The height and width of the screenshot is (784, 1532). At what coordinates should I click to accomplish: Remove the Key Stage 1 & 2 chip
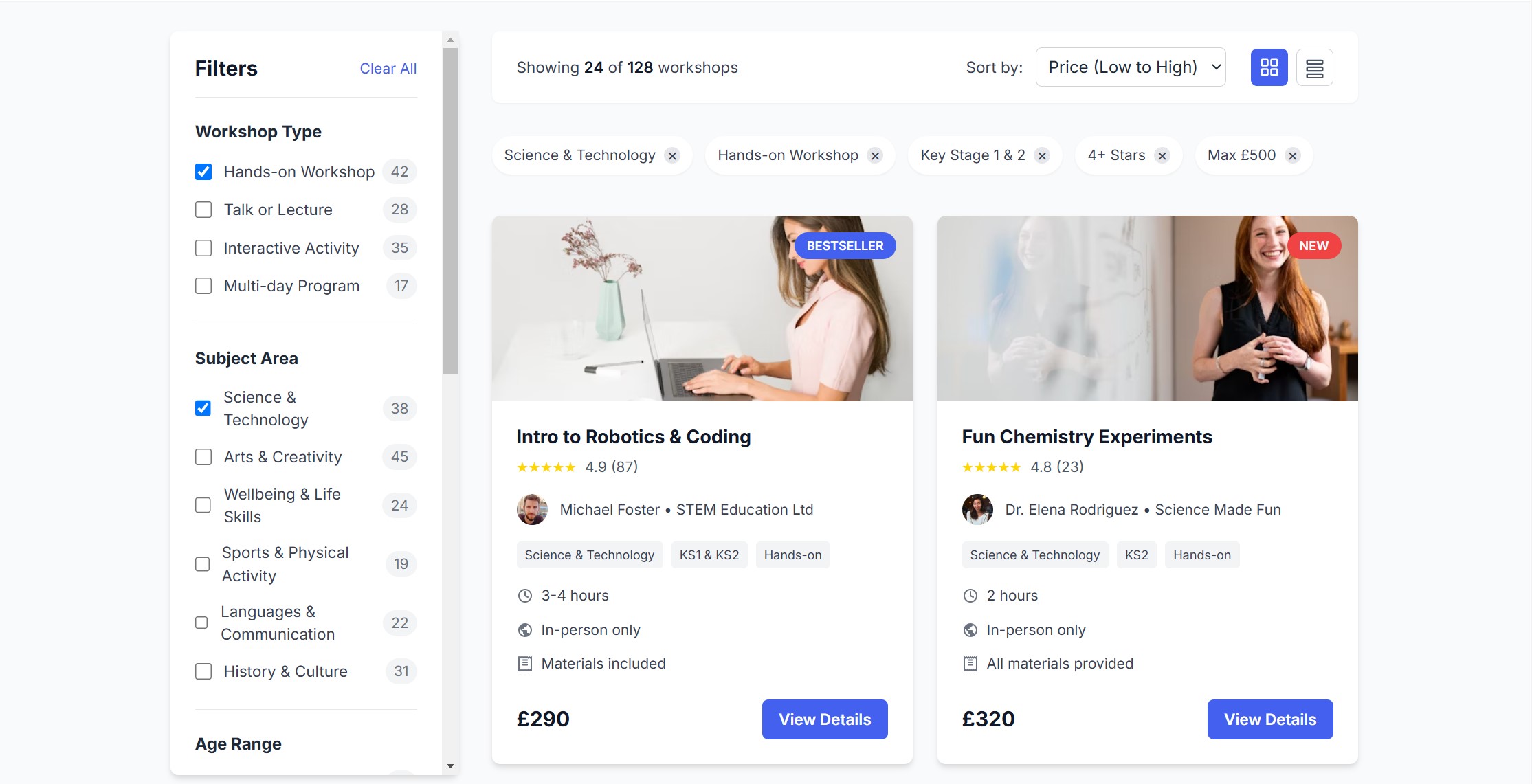point(1042,155)
